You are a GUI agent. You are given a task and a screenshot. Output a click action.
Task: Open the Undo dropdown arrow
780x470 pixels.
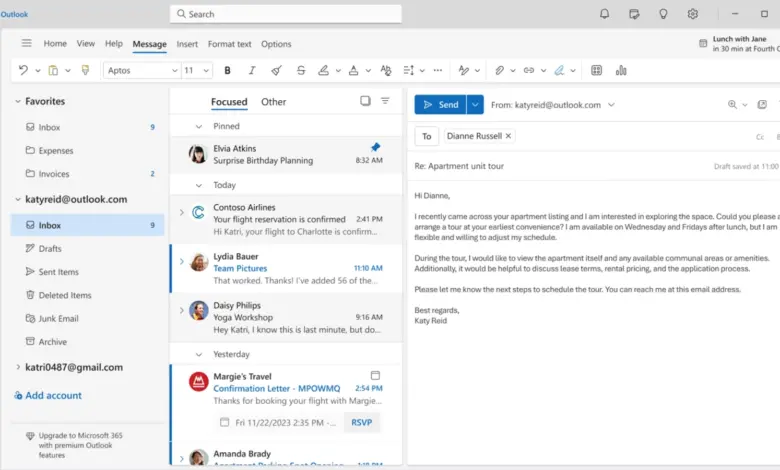pyautogui.click(x=38, y=71)
